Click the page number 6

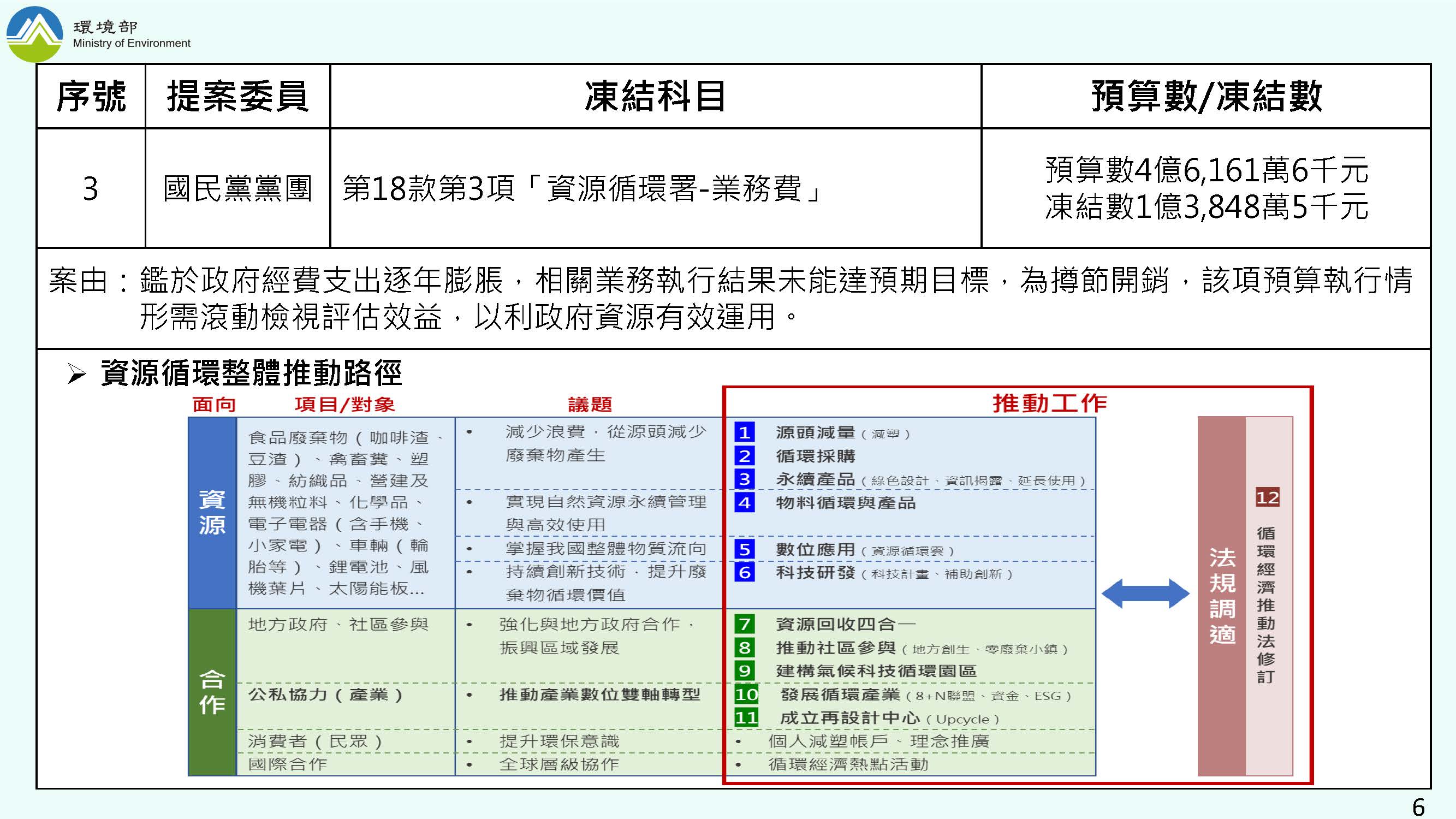pyautogui.click(x=1418, y=806)
